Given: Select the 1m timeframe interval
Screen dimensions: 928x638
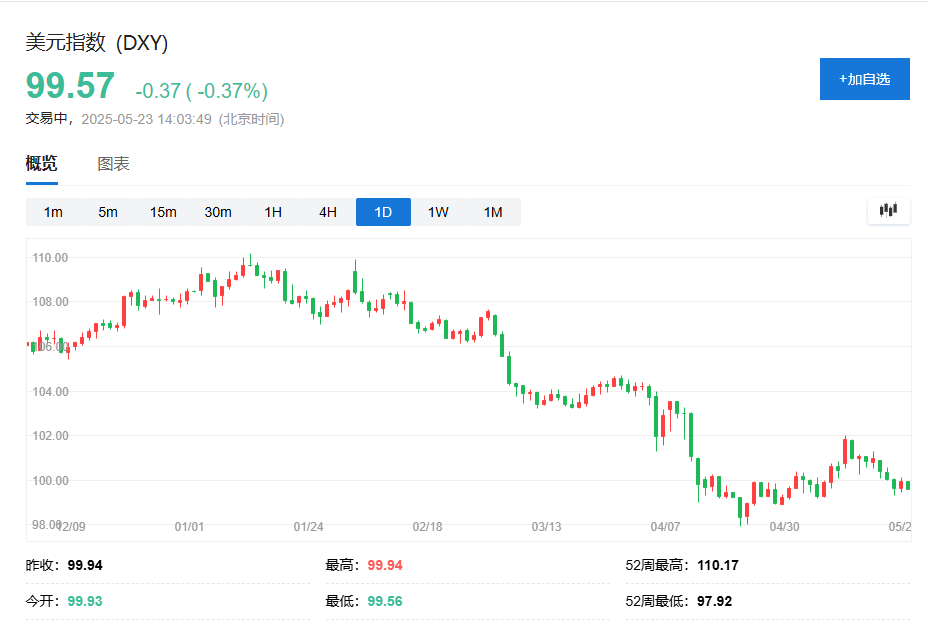Looking at the screenshot, I should (x=53, y=211).
